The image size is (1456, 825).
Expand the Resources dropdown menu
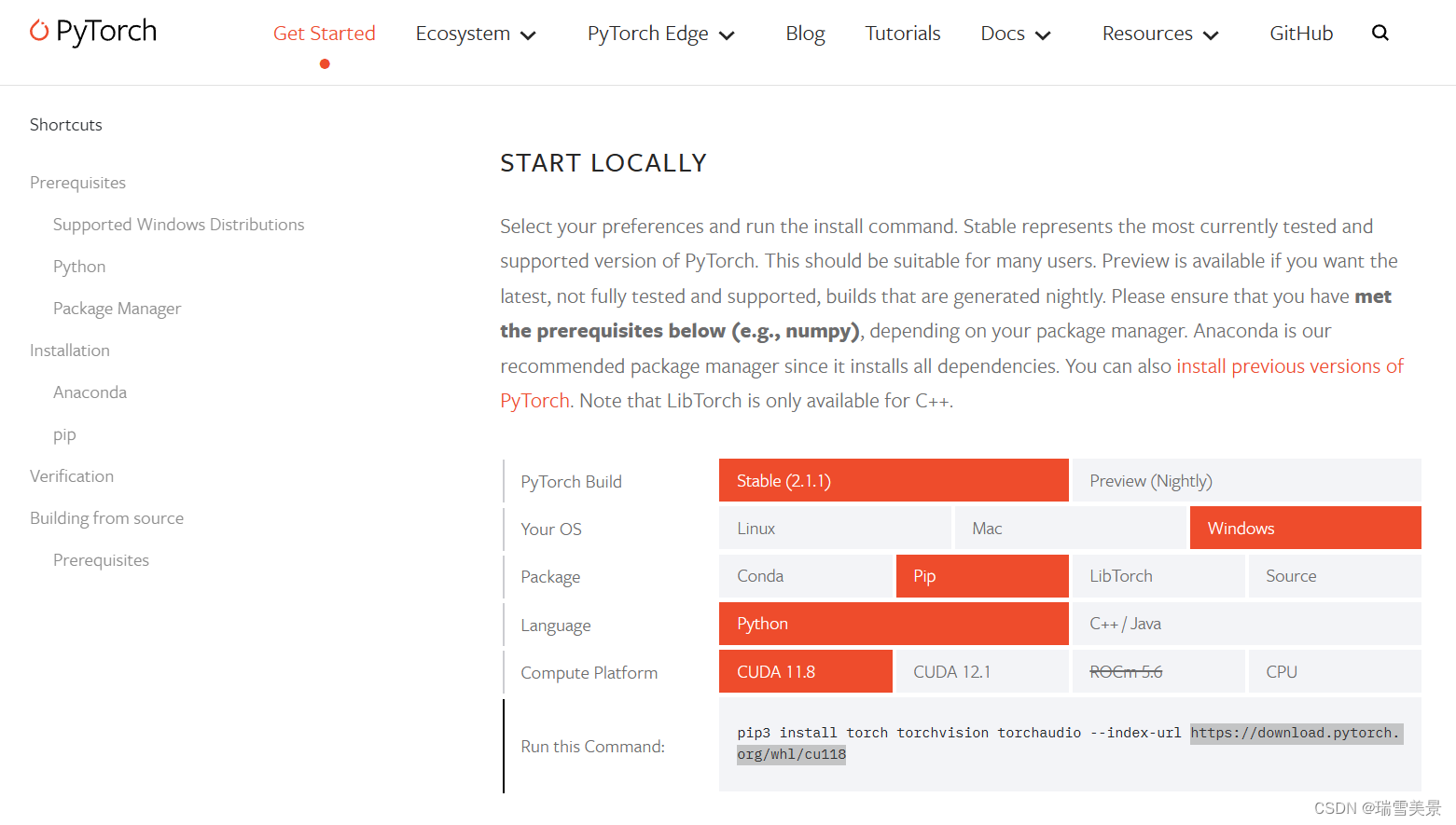pos(1160,34)
